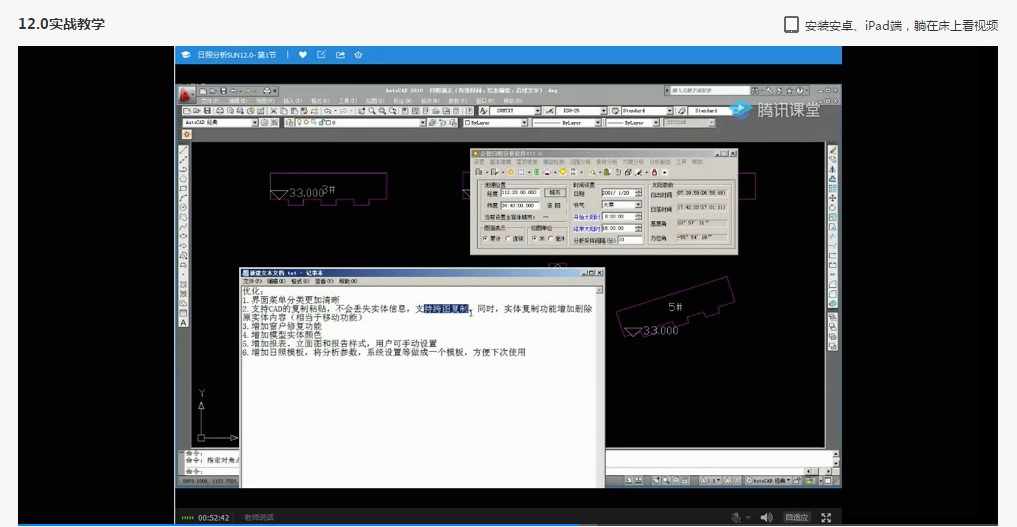Select the multiline text 'A' tool in draw toolbar
This screenshot has height=527, width=1017.
pos(184,322)
